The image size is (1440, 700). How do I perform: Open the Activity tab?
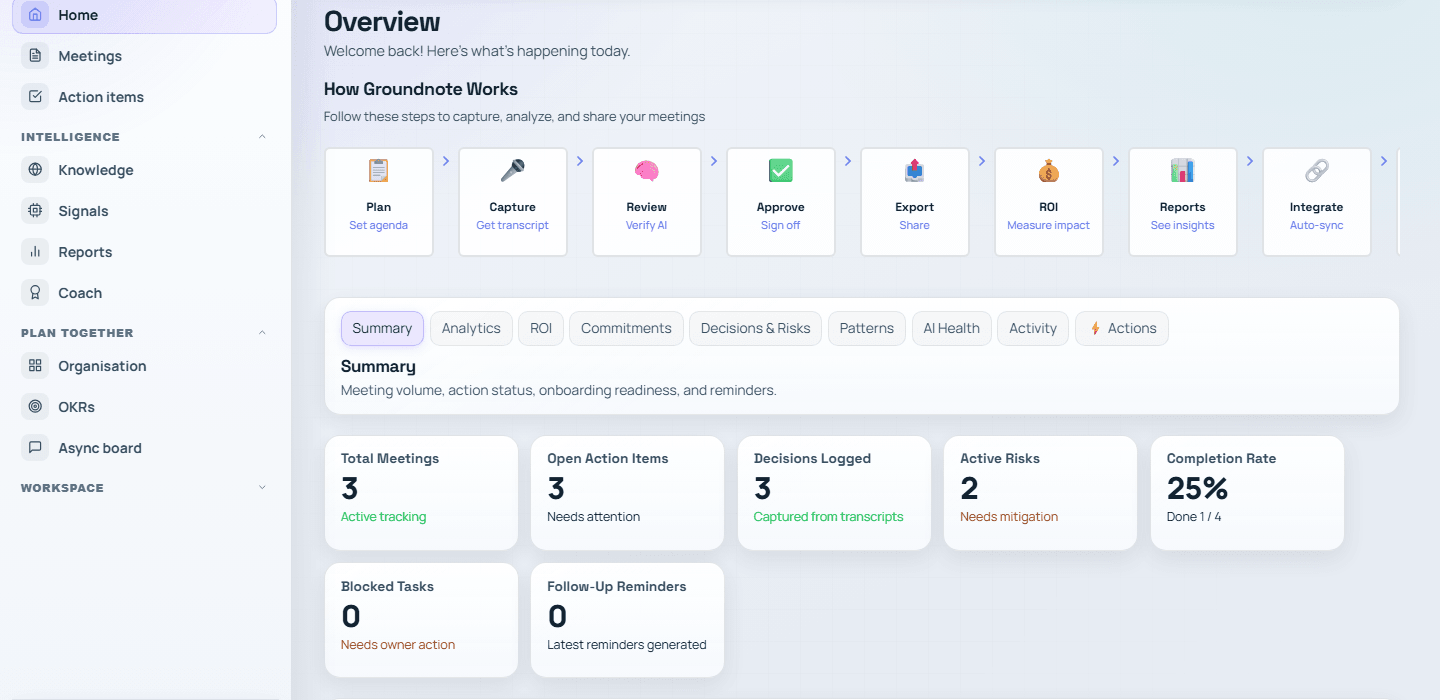(x=1033, y=328)
